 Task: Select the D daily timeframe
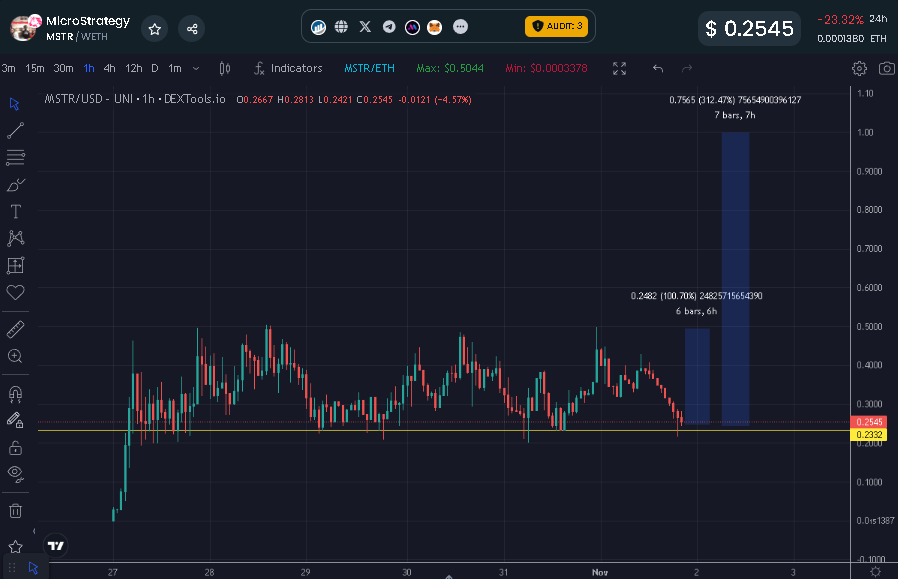(155, 68)
